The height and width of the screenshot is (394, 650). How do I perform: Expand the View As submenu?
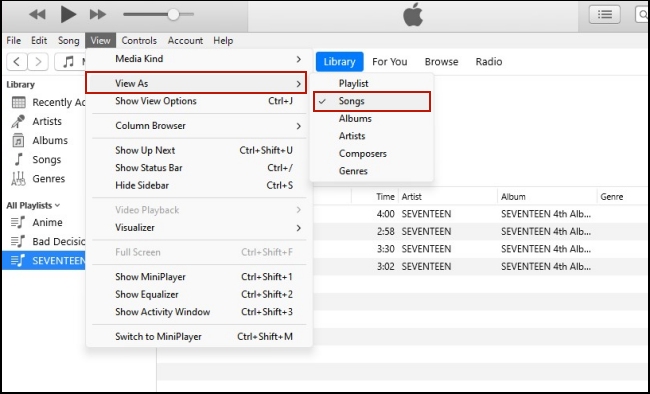click(x=196, y=83)
